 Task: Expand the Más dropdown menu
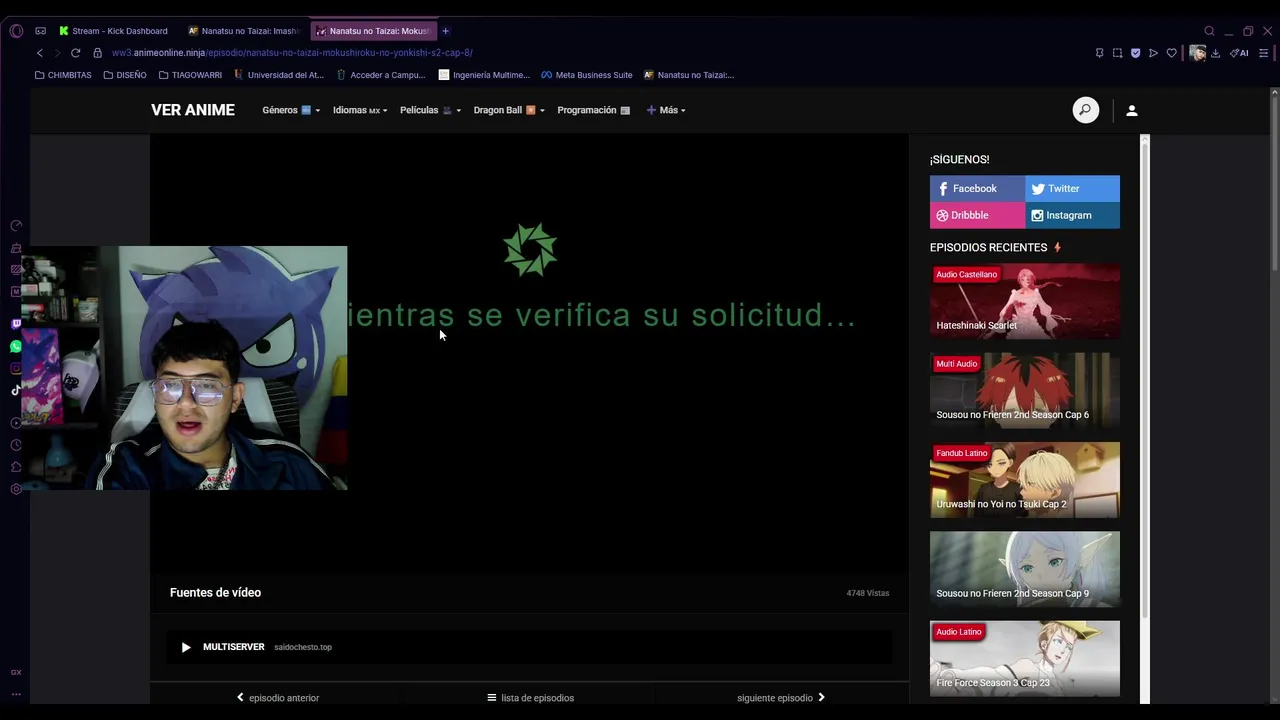tap(666, 110)
